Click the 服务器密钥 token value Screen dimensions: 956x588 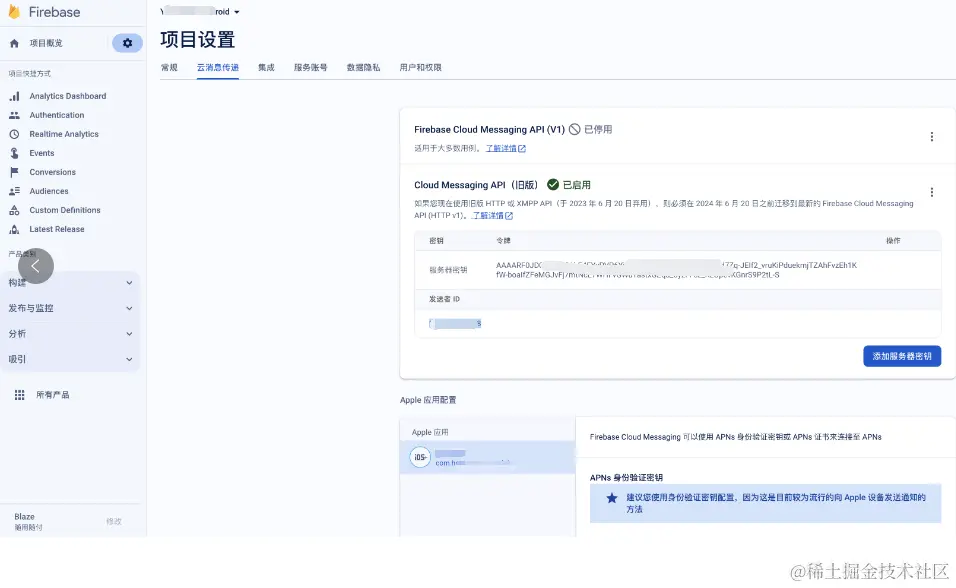pos(676,270)
